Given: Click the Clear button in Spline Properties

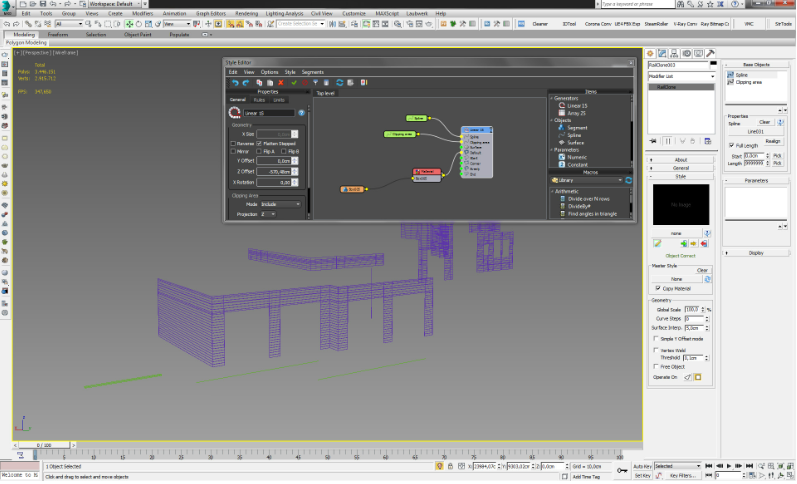Looking at the screenshot, I should (764, 122).
